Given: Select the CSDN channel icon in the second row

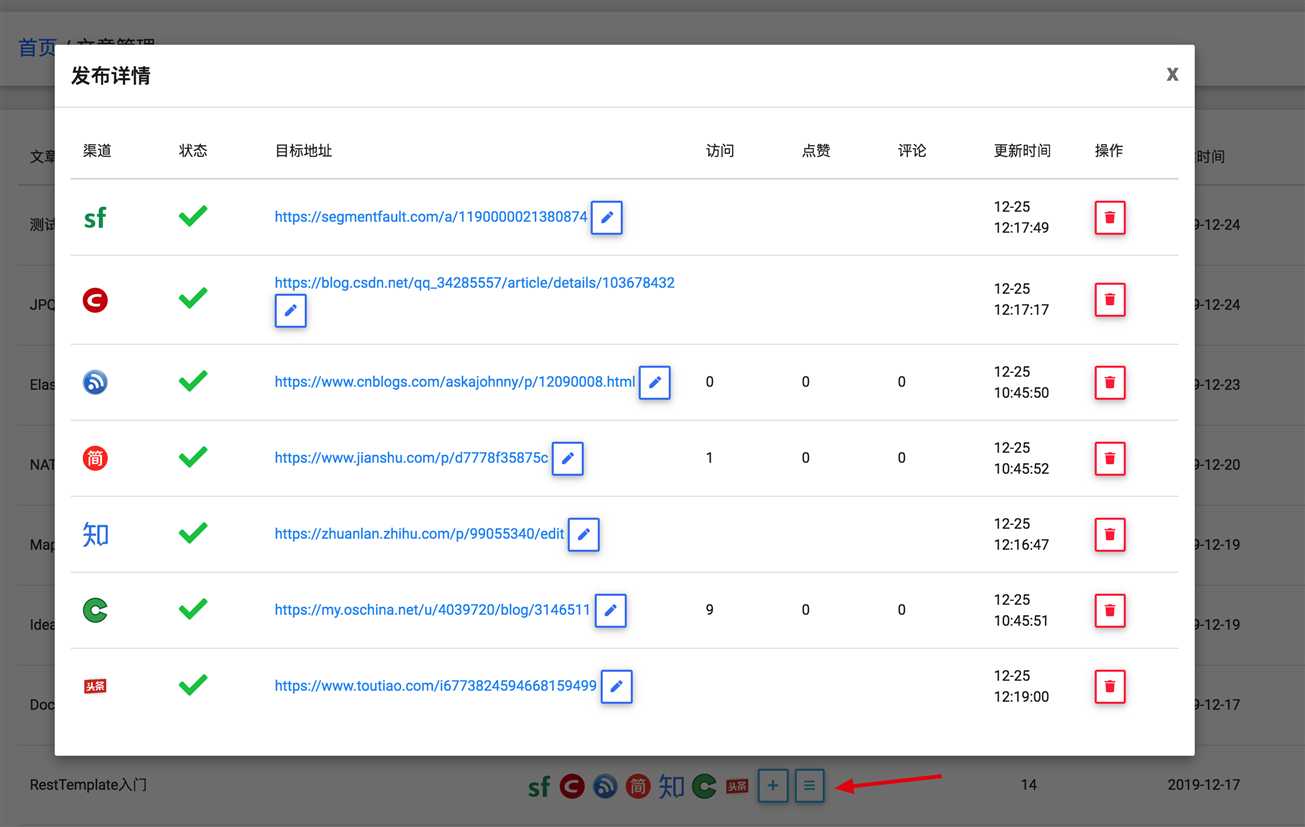Looking at the screenshot, I should (95, 299).
